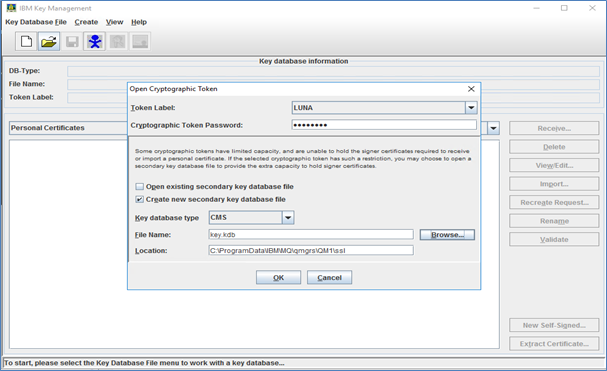Viewport: 607px width, 371px height.
Task: Click the greyed-out toolbar icon next to the blue person
Action: [x=117, y=41]
